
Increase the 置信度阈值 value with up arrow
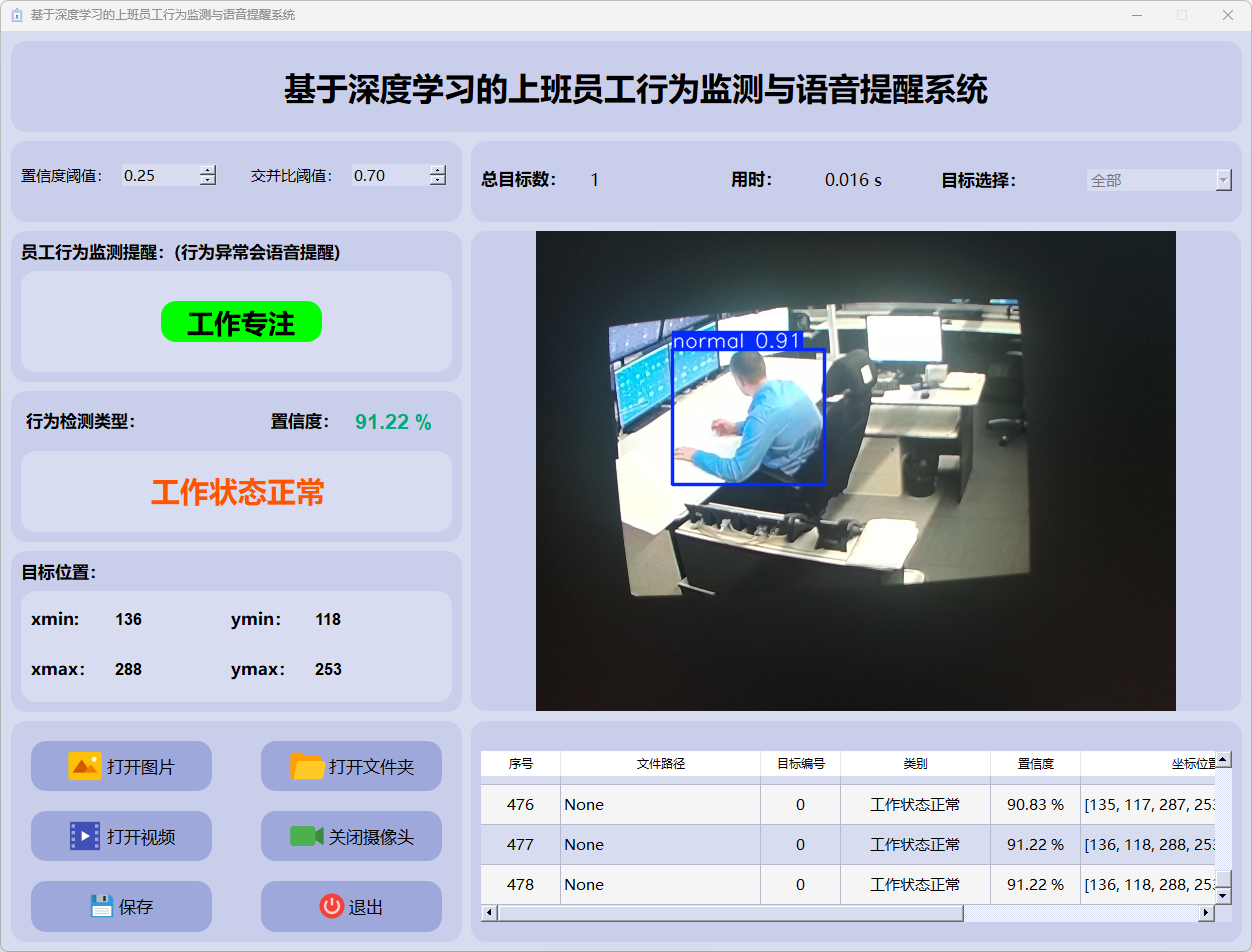208,170
